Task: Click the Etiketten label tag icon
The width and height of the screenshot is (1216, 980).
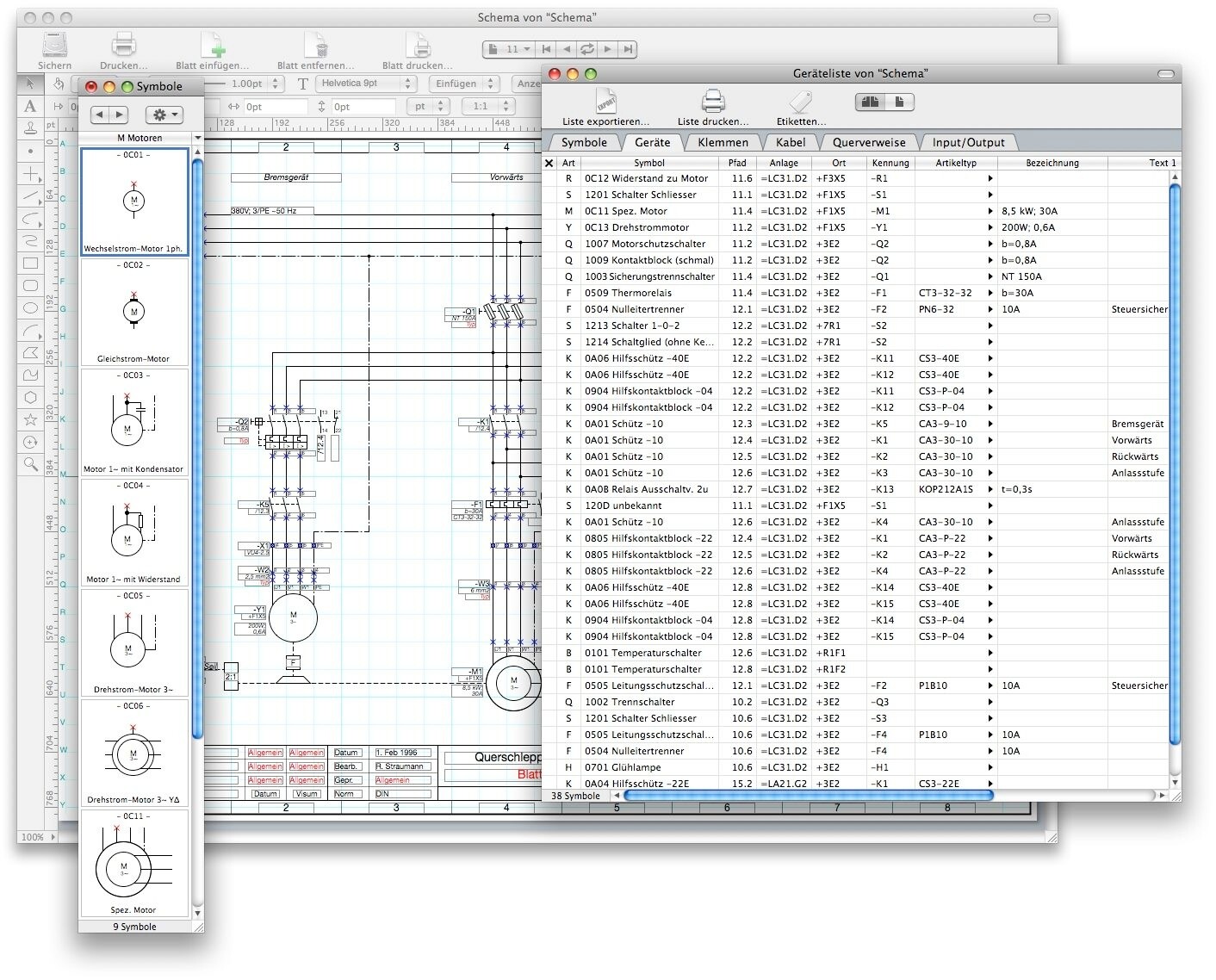Action: click(x=801, y=102)
